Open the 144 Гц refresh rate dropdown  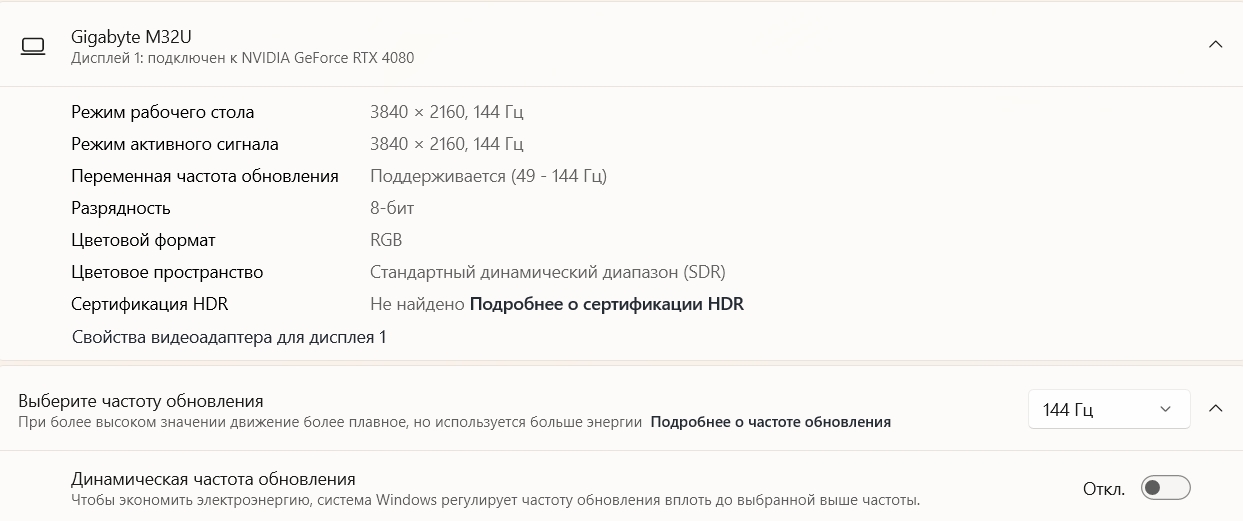click(x=1108, y=409)
